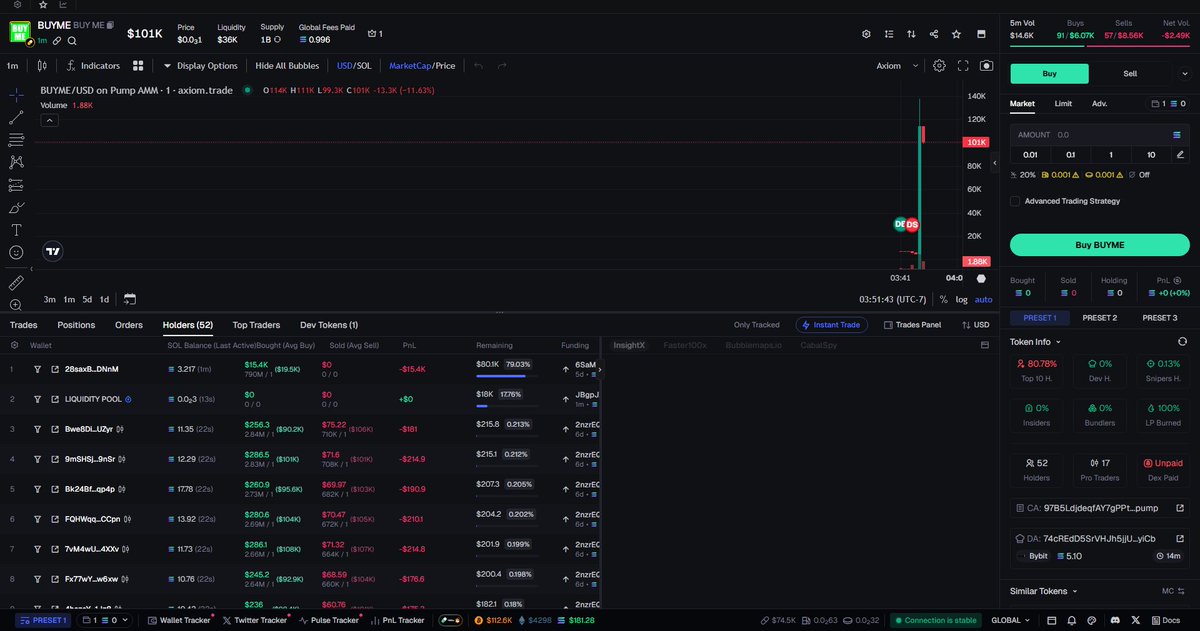
Task: Pick the text annotation tool
Action: [x=16, y=229]
